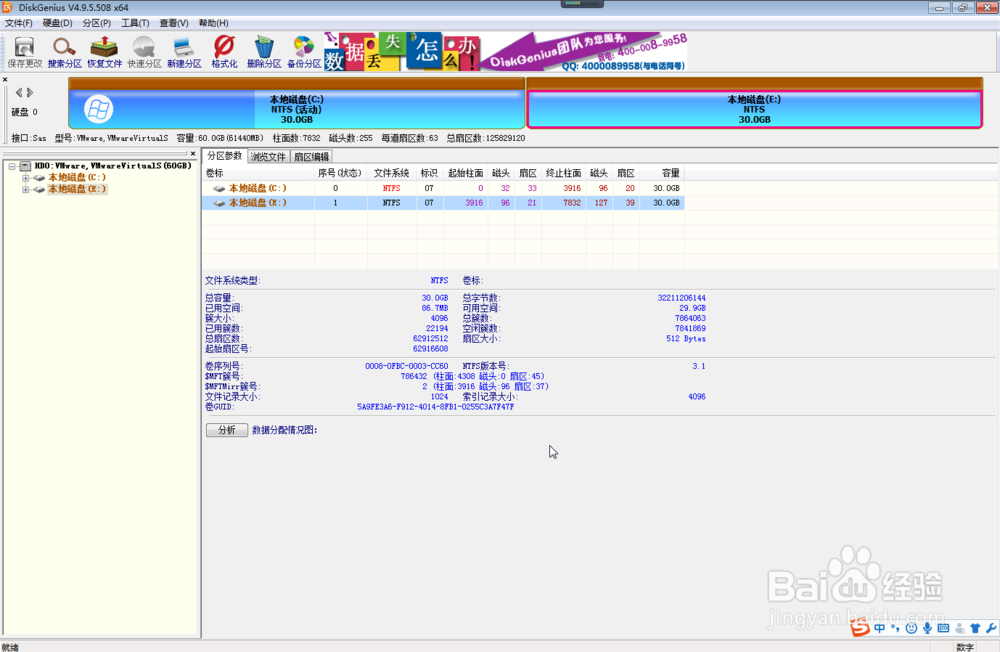
Task: Select 本地磁盘(E:) row in partition table
Action: 443,203
